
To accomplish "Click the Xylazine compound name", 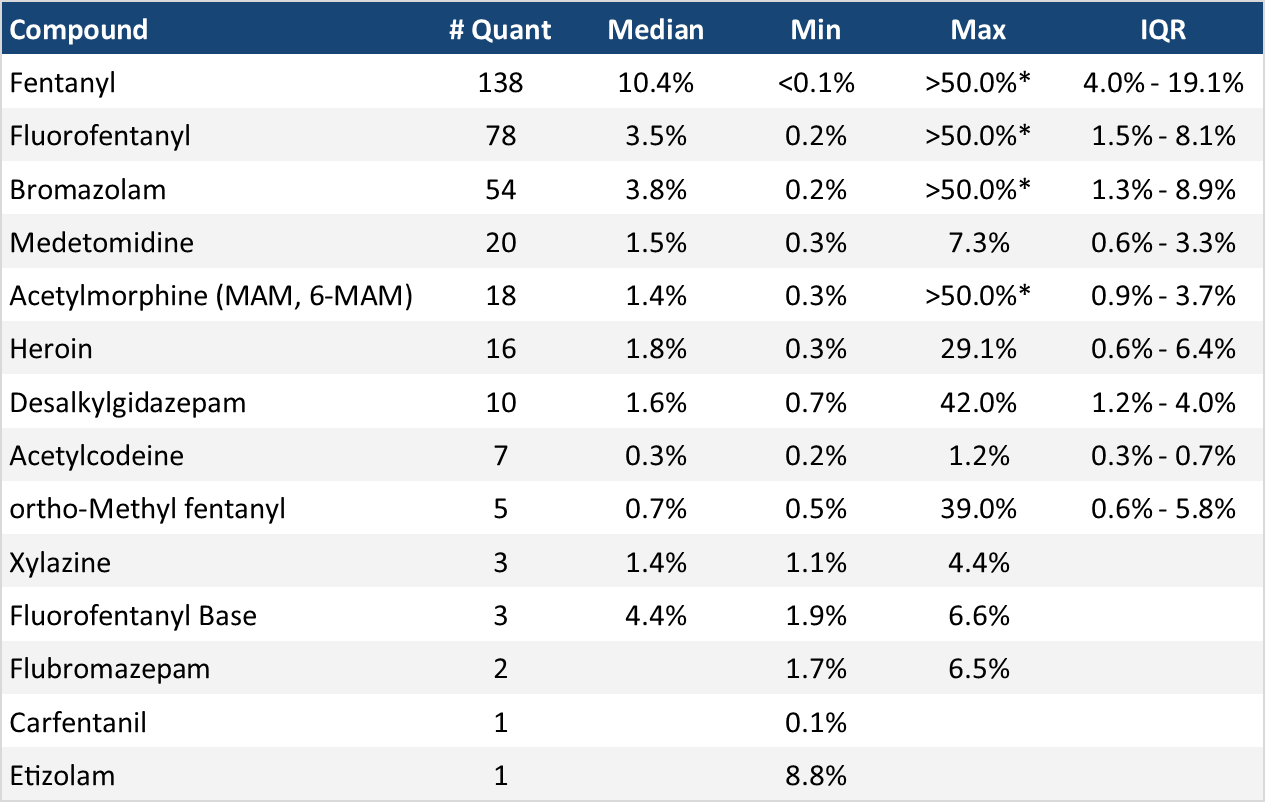I will (x=60, y=562).
